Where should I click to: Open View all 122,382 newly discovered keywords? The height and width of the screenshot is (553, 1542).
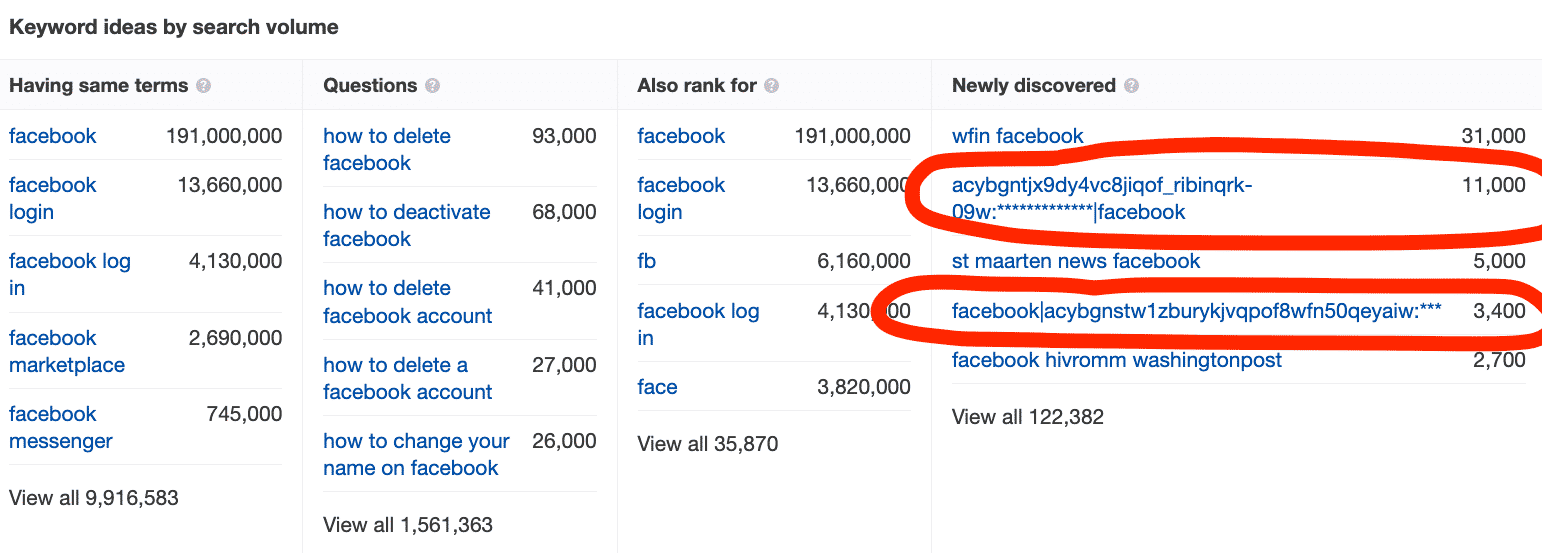(1028, 417)
